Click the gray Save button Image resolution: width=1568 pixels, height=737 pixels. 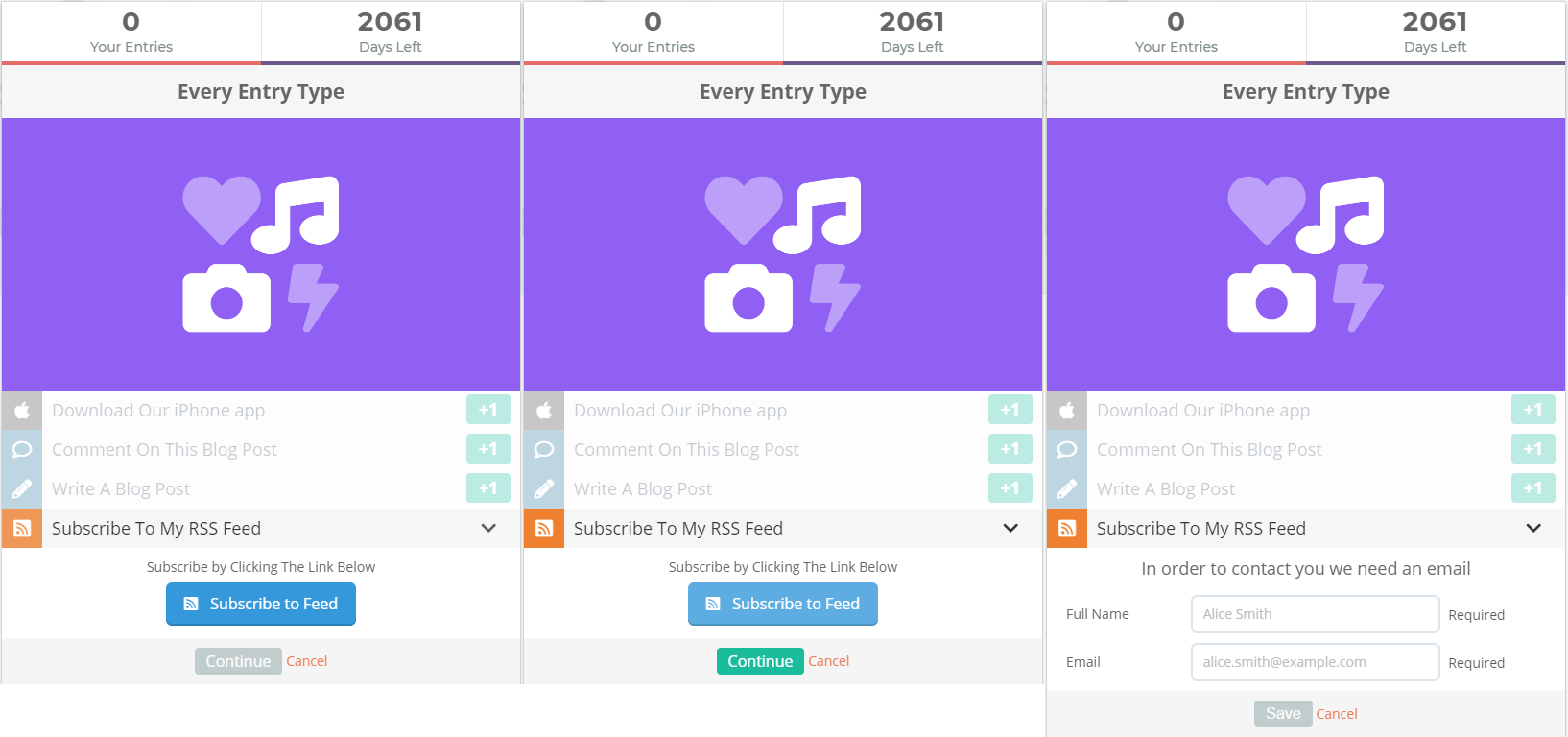(1283, 714)
